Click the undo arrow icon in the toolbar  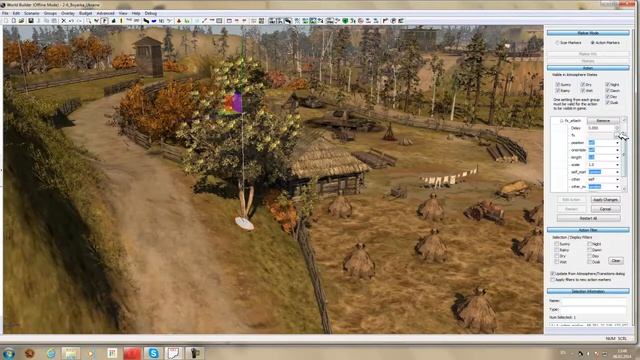pos(71,21)
